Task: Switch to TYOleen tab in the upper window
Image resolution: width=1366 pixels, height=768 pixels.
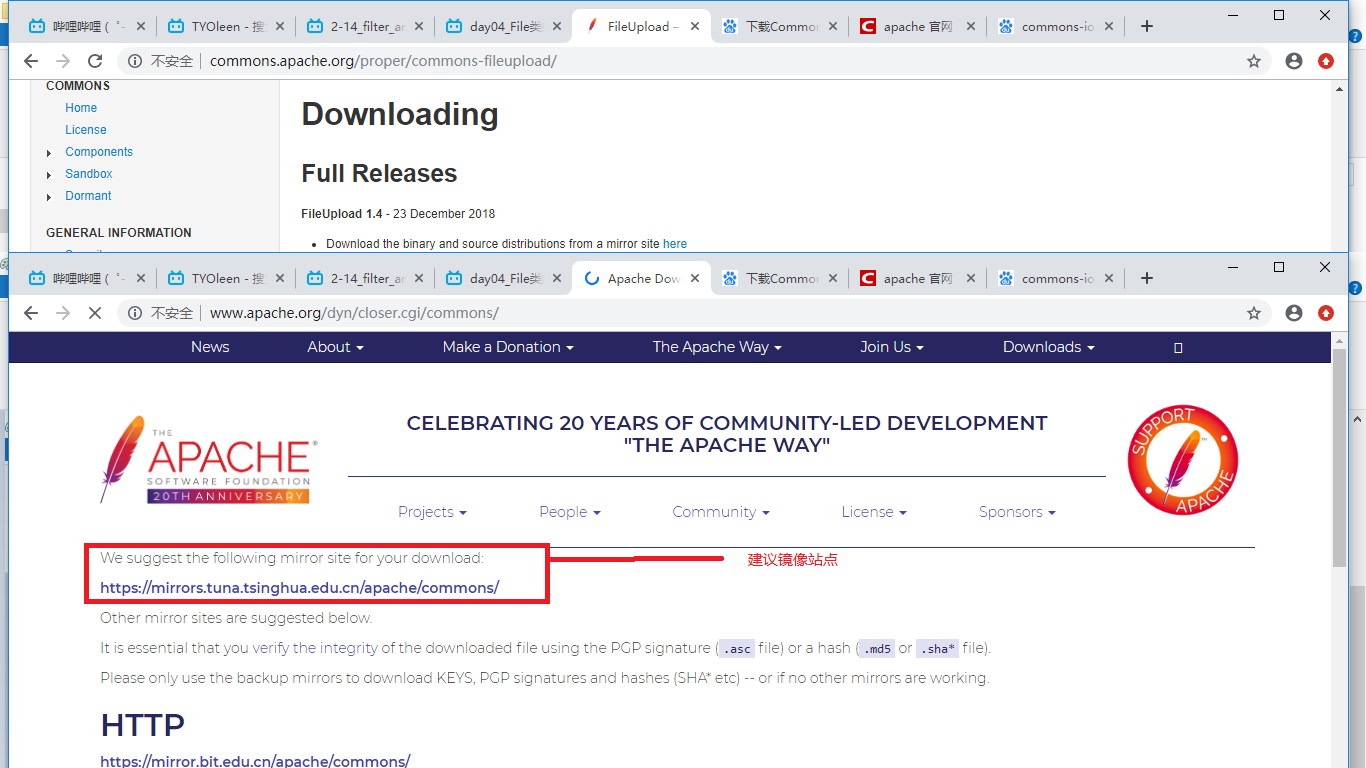Action: (x=227, y=27)
